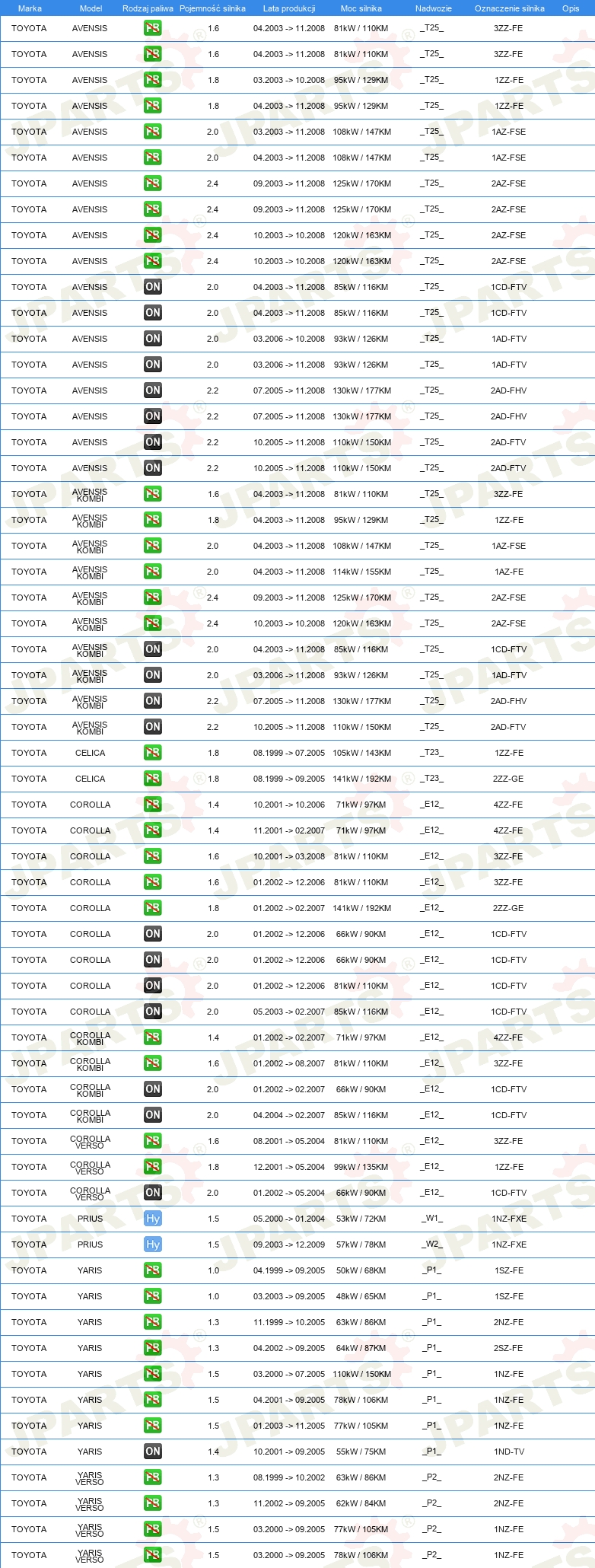This screenshot has width=595, height=1568.
Task: Click production years 05.2000 -> 01.2004 for Prius
Action: 289,1219
